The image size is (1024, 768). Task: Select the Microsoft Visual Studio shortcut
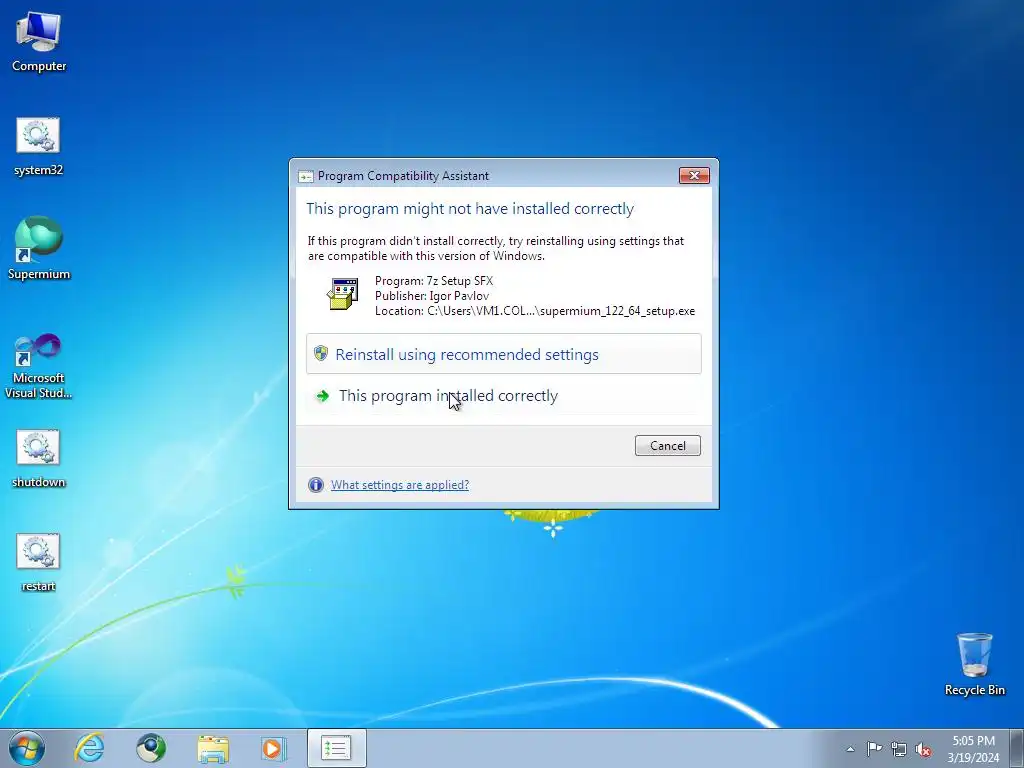point(39,366)
